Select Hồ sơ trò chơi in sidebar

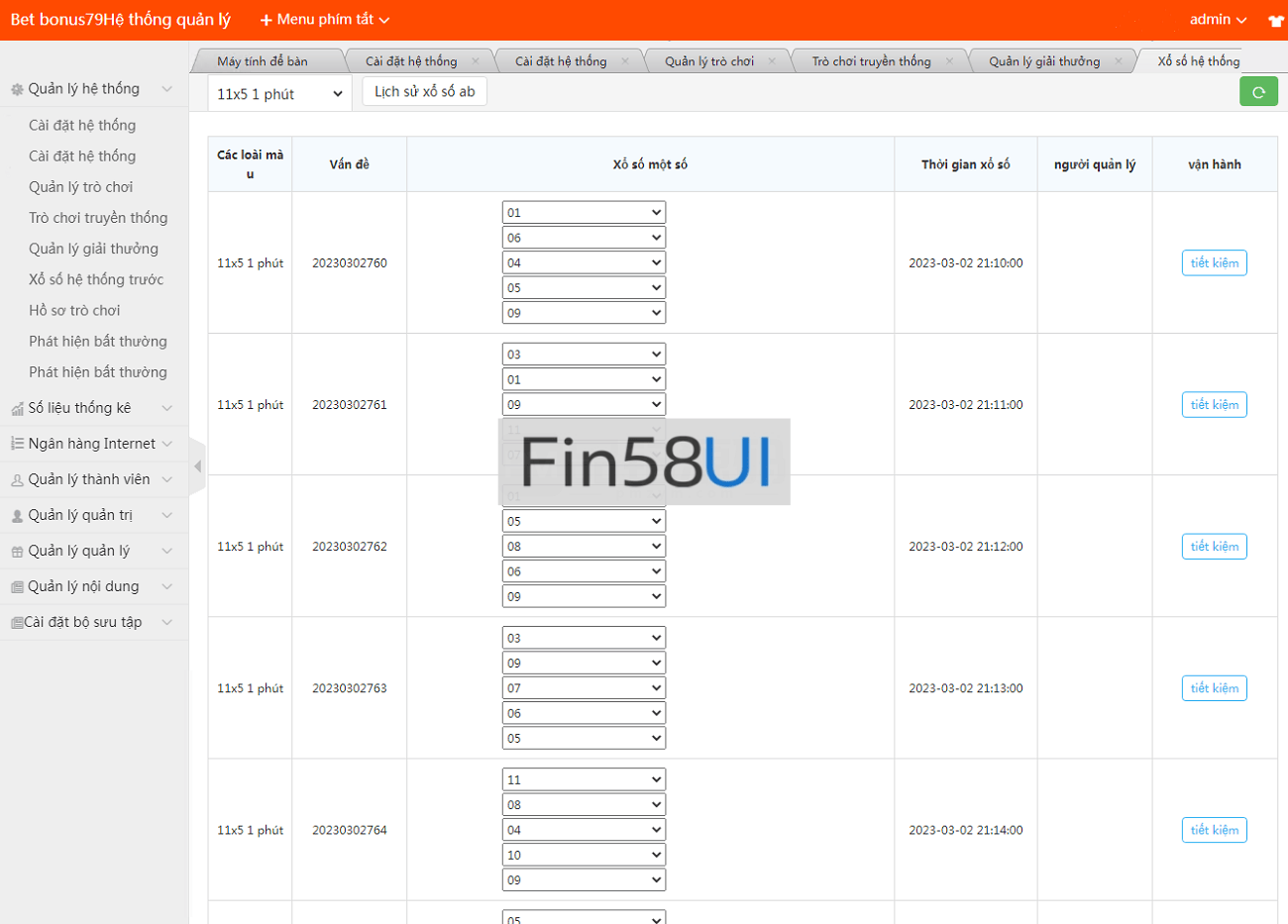pyautogui.click(x=74, y=310)
